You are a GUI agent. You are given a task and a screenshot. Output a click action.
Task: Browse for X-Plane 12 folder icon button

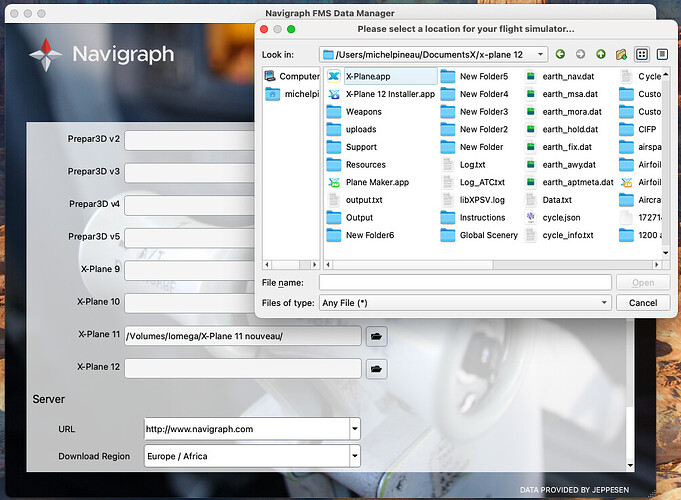pyautogui.click(x=376, y=369)
